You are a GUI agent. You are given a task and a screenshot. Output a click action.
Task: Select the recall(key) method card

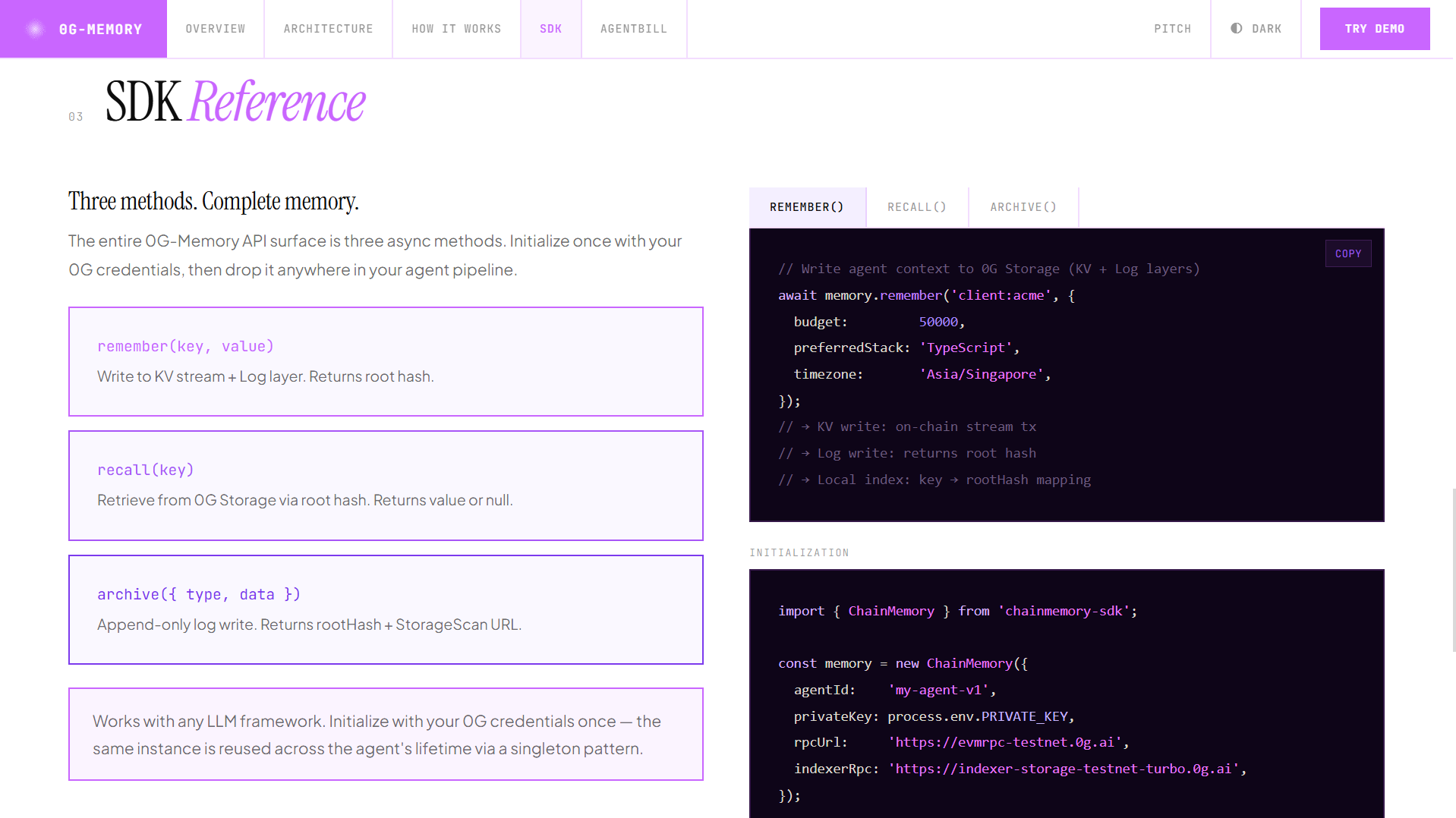click(x=386, y=486)
